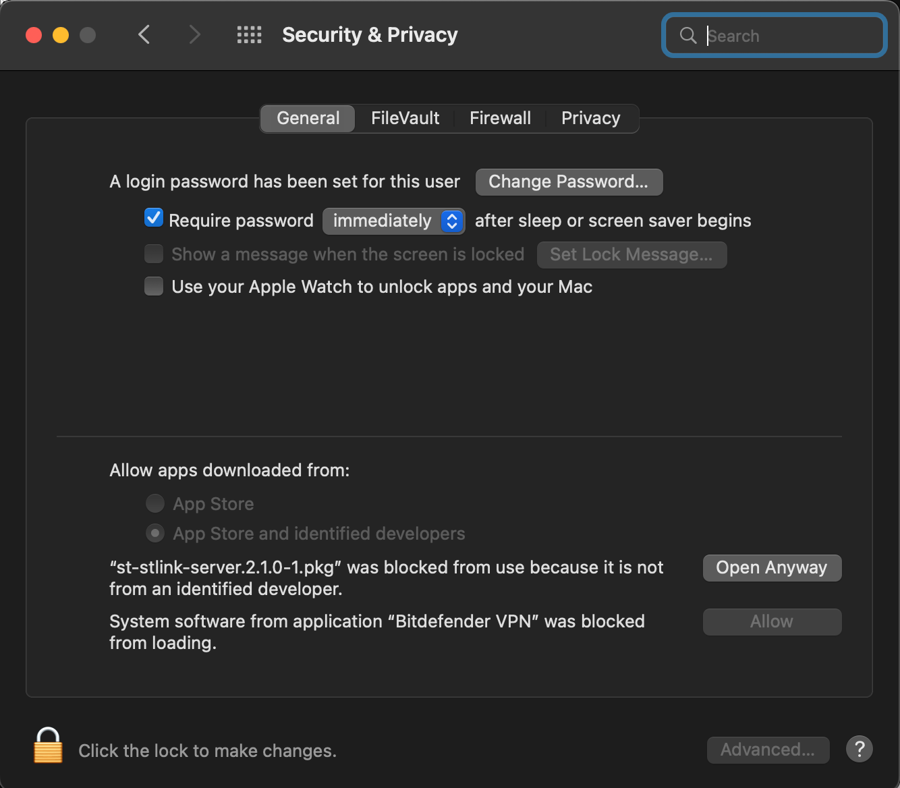Enable Apple Watch unlock checkbox

click(154, 287)
